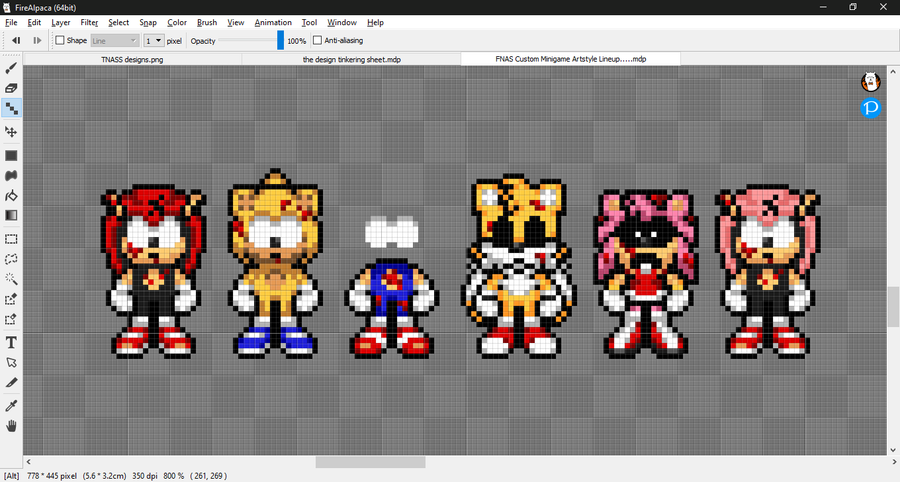
Task: Click the horizontal scrollbar left arrow
Action: click(29, 462)
